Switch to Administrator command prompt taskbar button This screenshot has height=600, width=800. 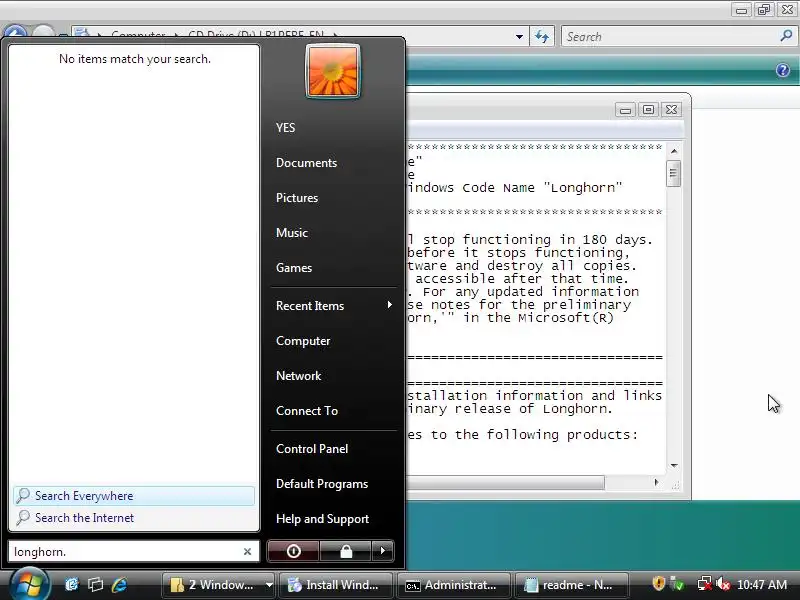tap(454, 585)
